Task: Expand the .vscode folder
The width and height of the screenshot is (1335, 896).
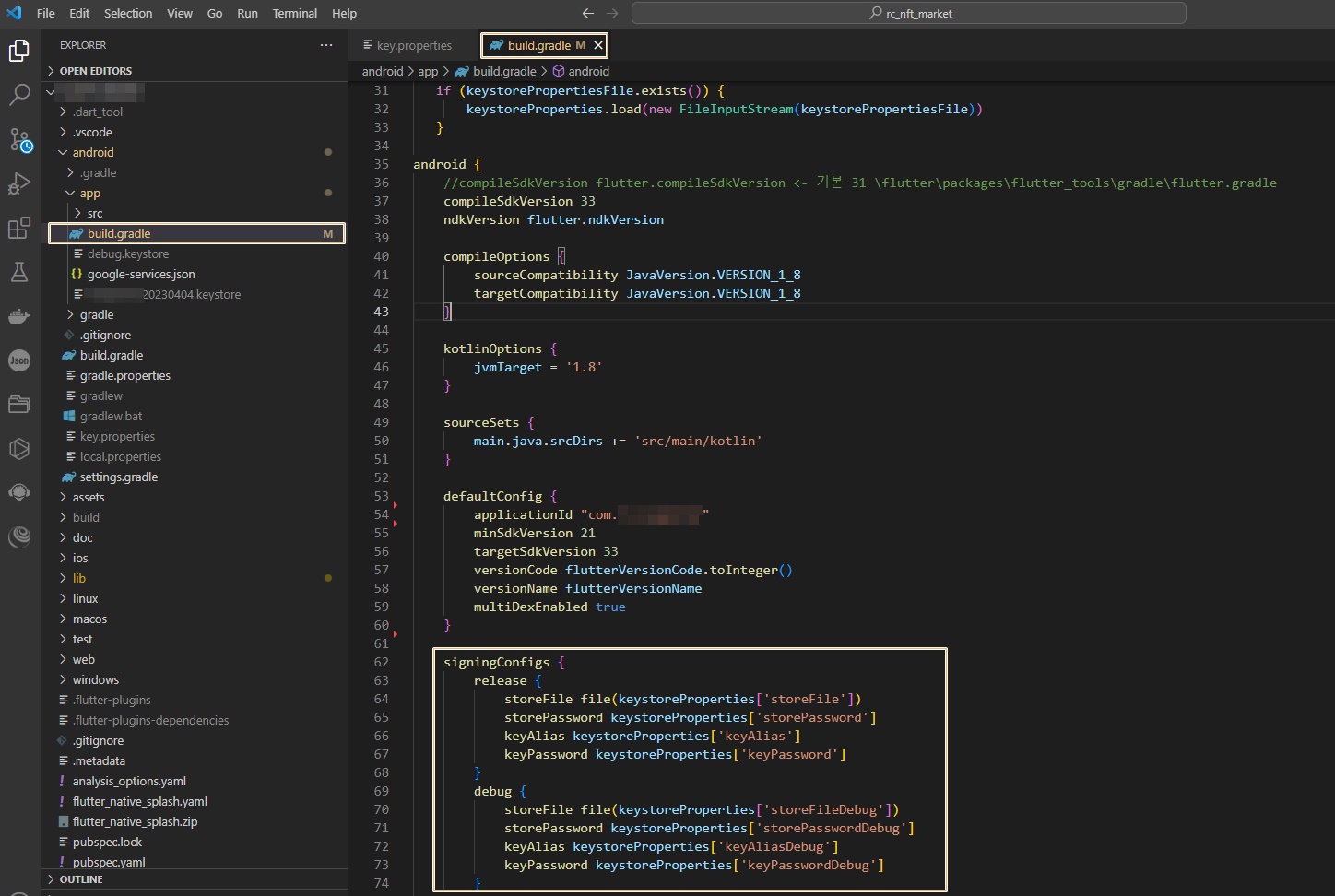Action: pos(92,132)
